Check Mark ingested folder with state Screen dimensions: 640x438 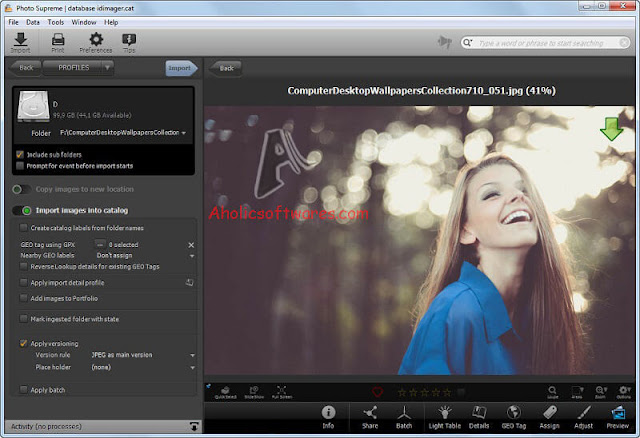tap(24, 319)
